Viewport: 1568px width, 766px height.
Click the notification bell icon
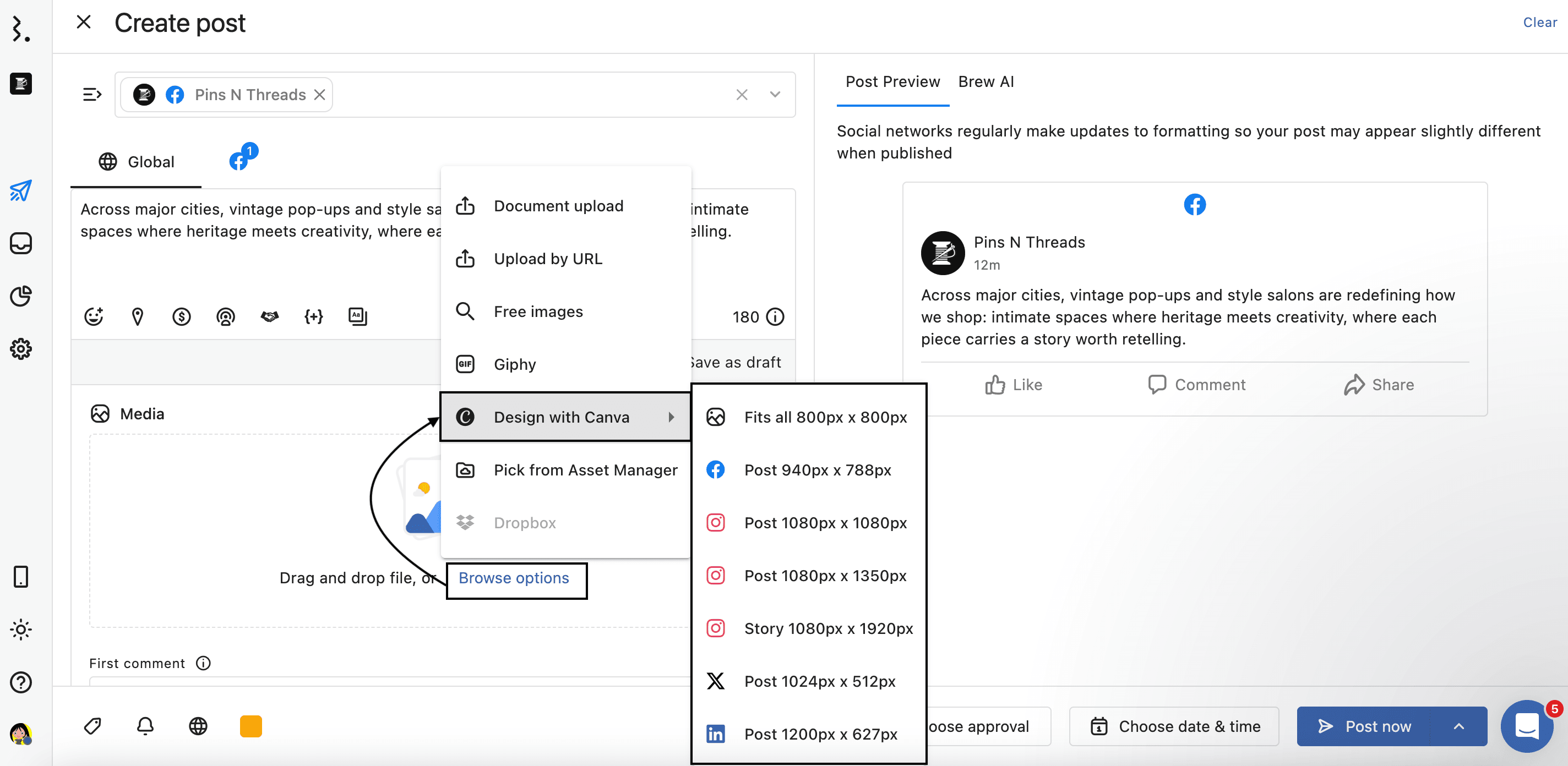tap(145, 726)
